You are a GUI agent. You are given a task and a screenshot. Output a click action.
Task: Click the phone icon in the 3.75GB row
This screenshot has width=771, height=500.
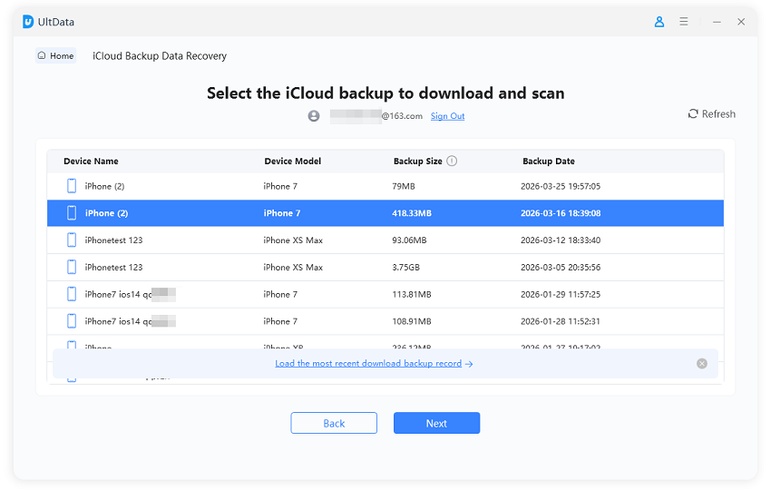point(71,267)
